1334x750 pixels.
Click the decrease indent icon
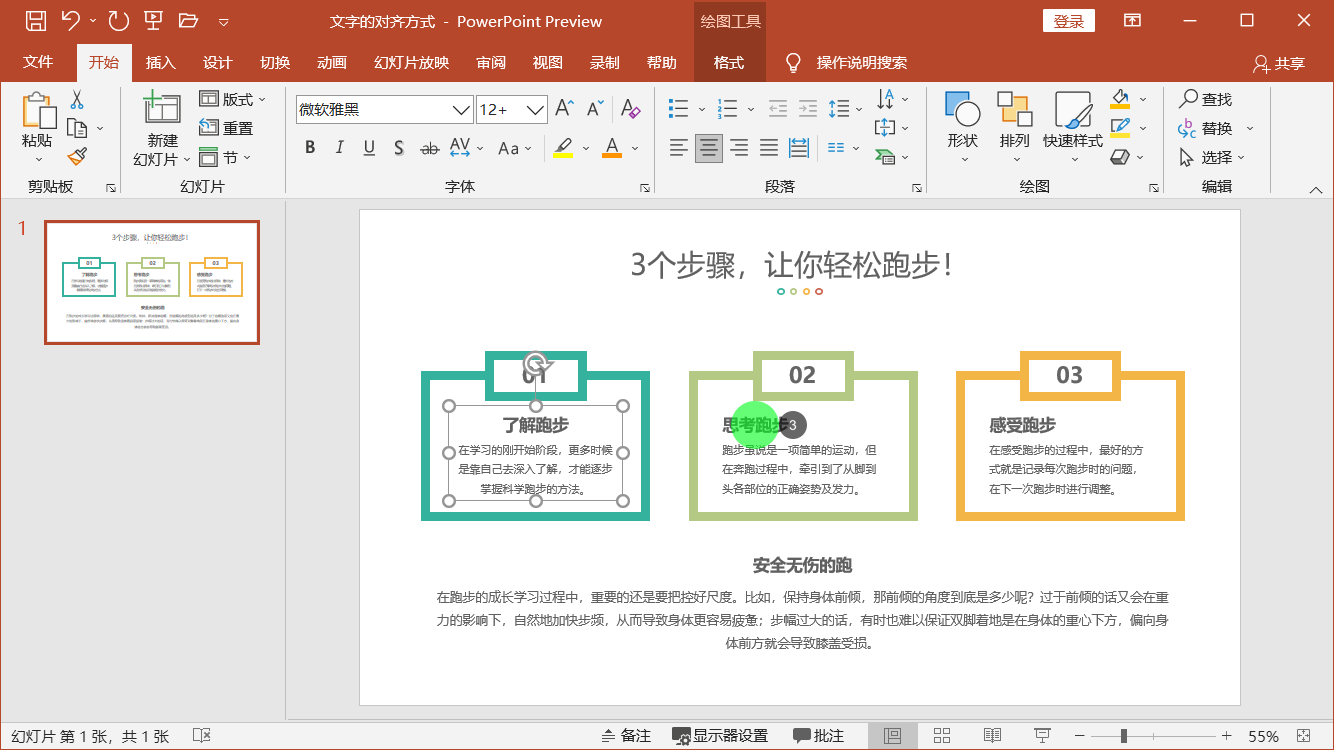click(778, 108)
